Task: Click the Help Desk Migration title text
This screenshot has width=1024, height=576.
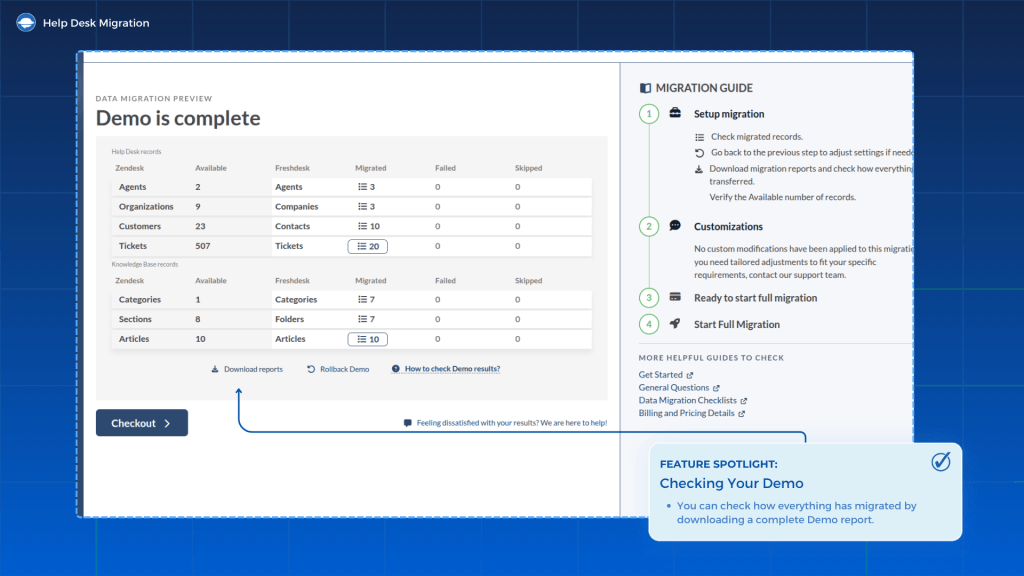Action: click(96, 23)
